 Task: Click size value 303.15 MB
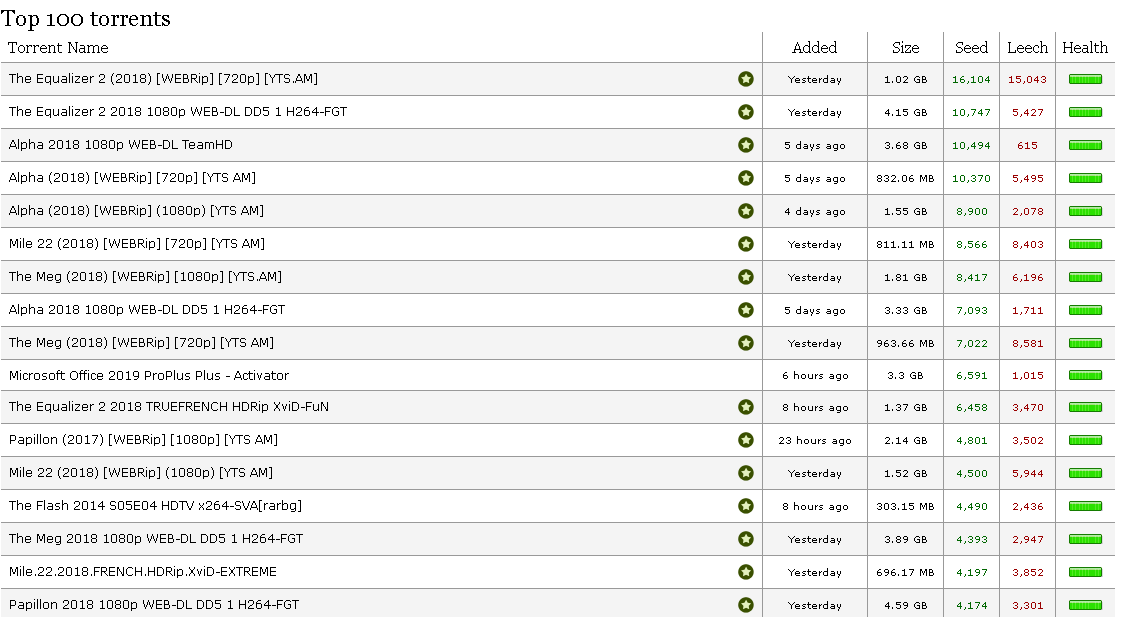pyautogui.click(x=905, y=507)
